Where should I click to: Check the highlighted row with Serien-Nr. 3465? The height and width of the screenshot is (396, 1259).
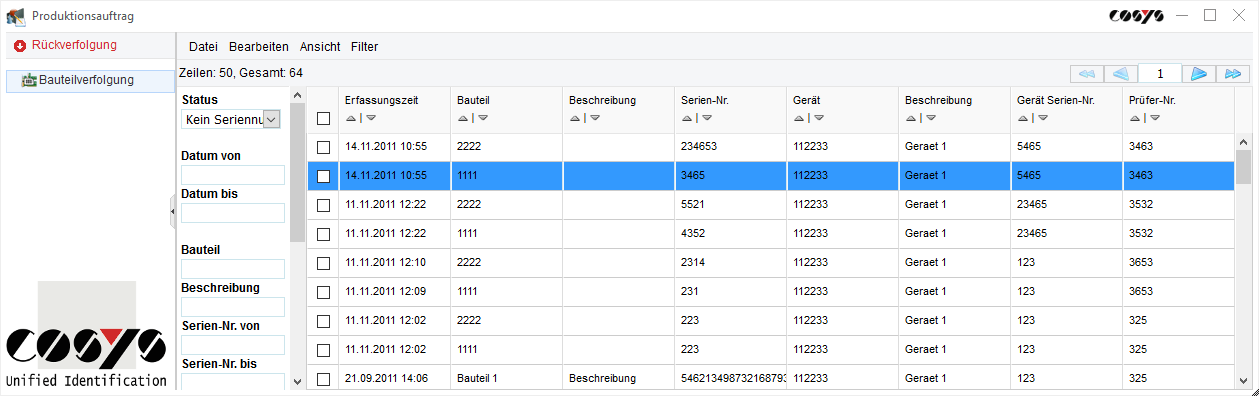(323, 176)
